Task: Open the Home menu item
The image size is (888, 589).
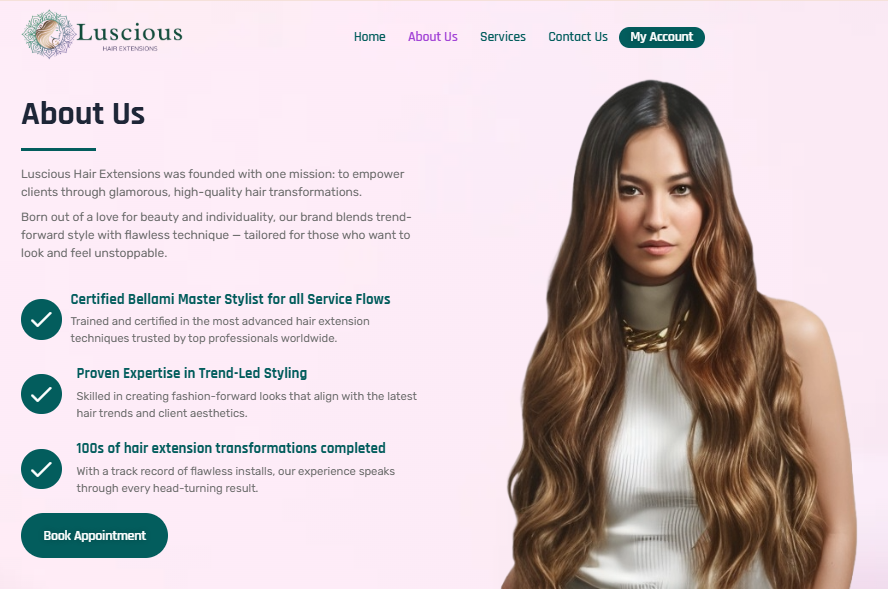Action: click(369, 37)
